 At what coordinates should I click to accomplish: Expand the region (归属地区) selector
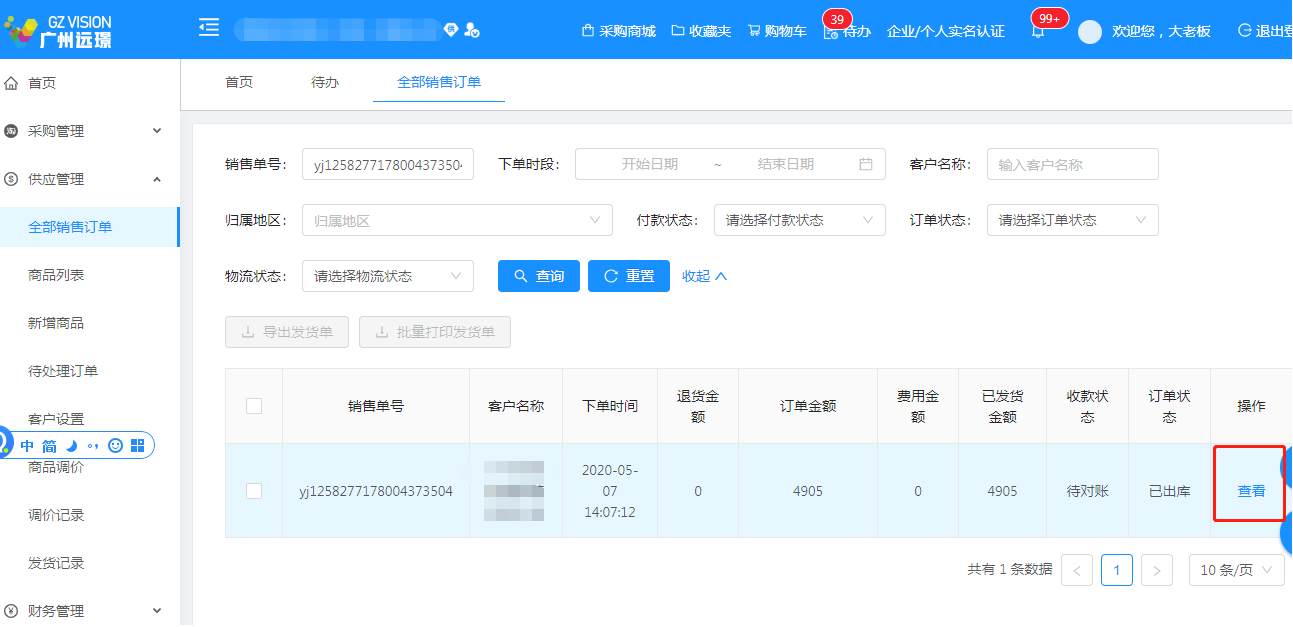click(457, 220)
